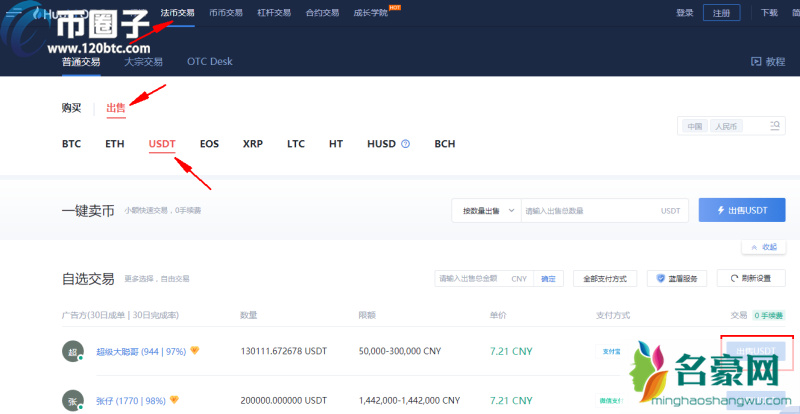Click the 确定 confirm button
The width and height of the screenshot is (800, 414).
tap(548, 279)
